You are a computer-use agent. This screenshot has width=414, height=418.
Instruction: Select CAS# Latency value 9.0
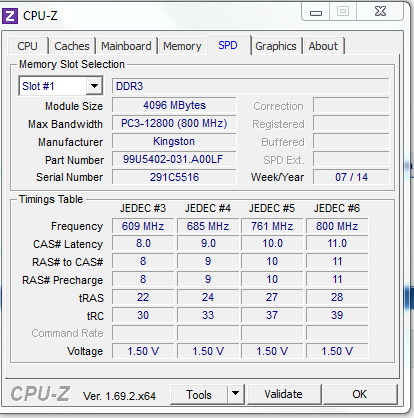point(208,243)
